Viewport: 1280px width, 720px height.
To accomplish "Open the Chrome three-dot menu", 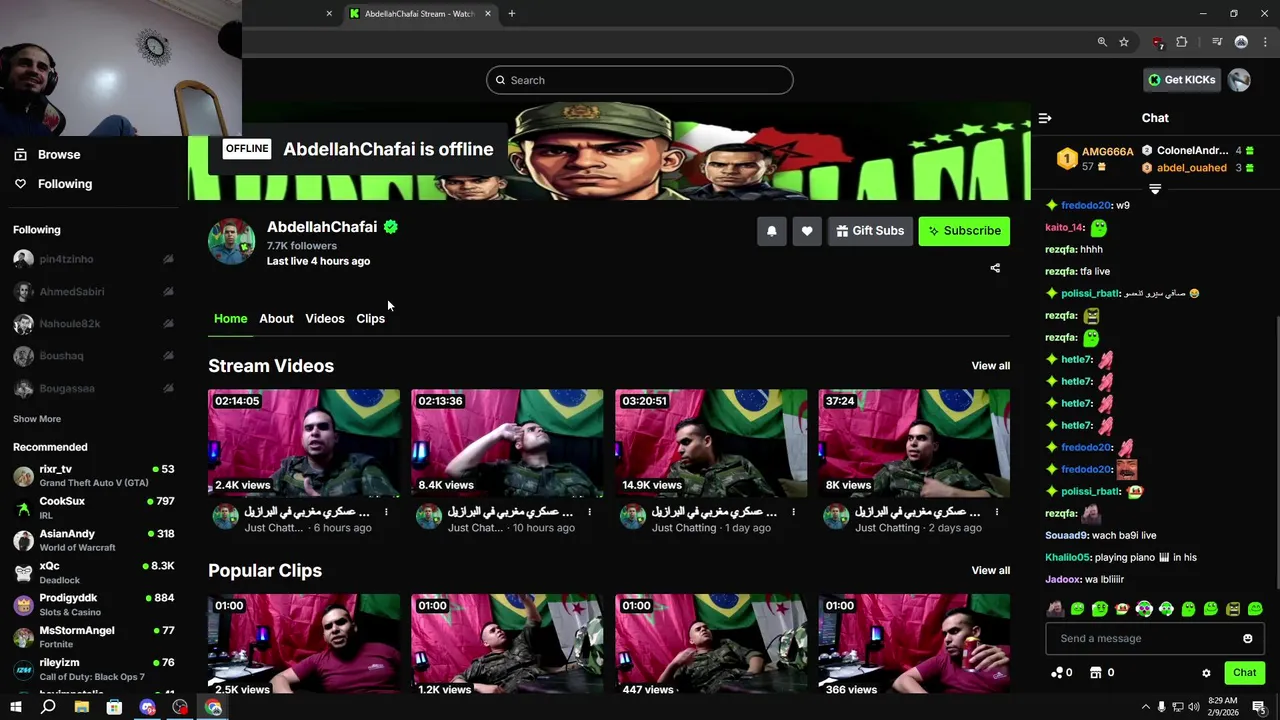I will tap(1263, 42).
